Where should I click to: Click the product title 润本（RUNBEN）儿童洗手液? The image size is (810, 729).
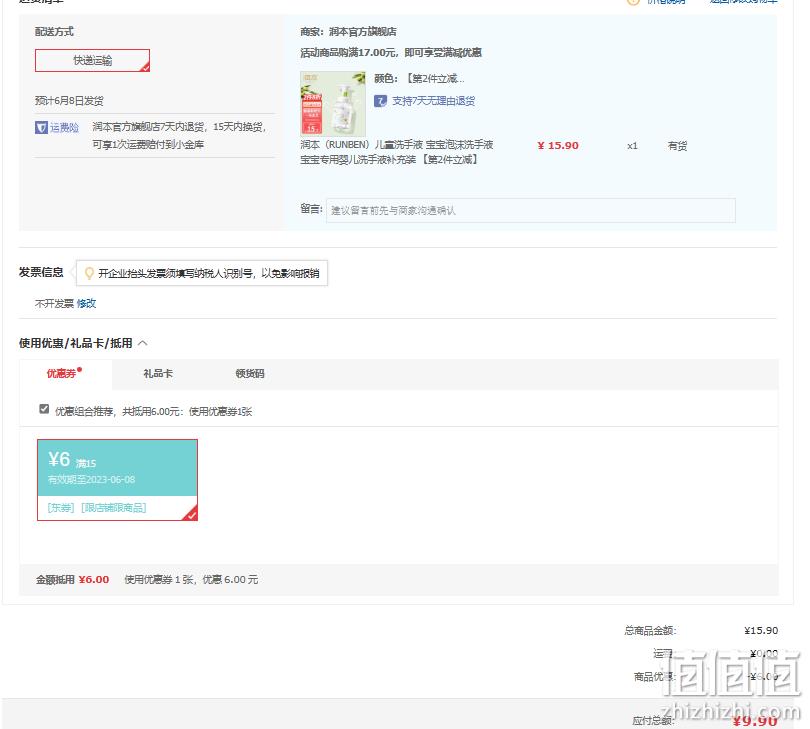[x=397, y=152]
